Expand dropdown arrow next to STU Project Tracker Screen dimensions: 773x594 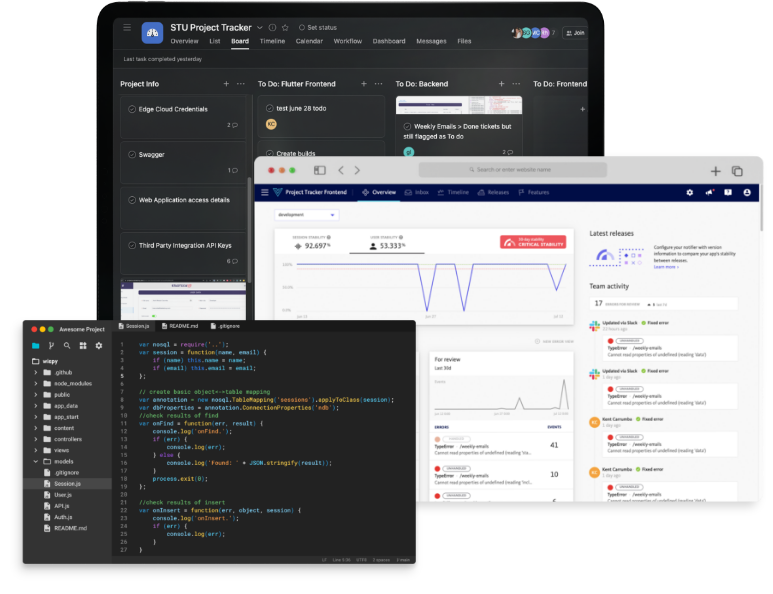click(260, 28)
